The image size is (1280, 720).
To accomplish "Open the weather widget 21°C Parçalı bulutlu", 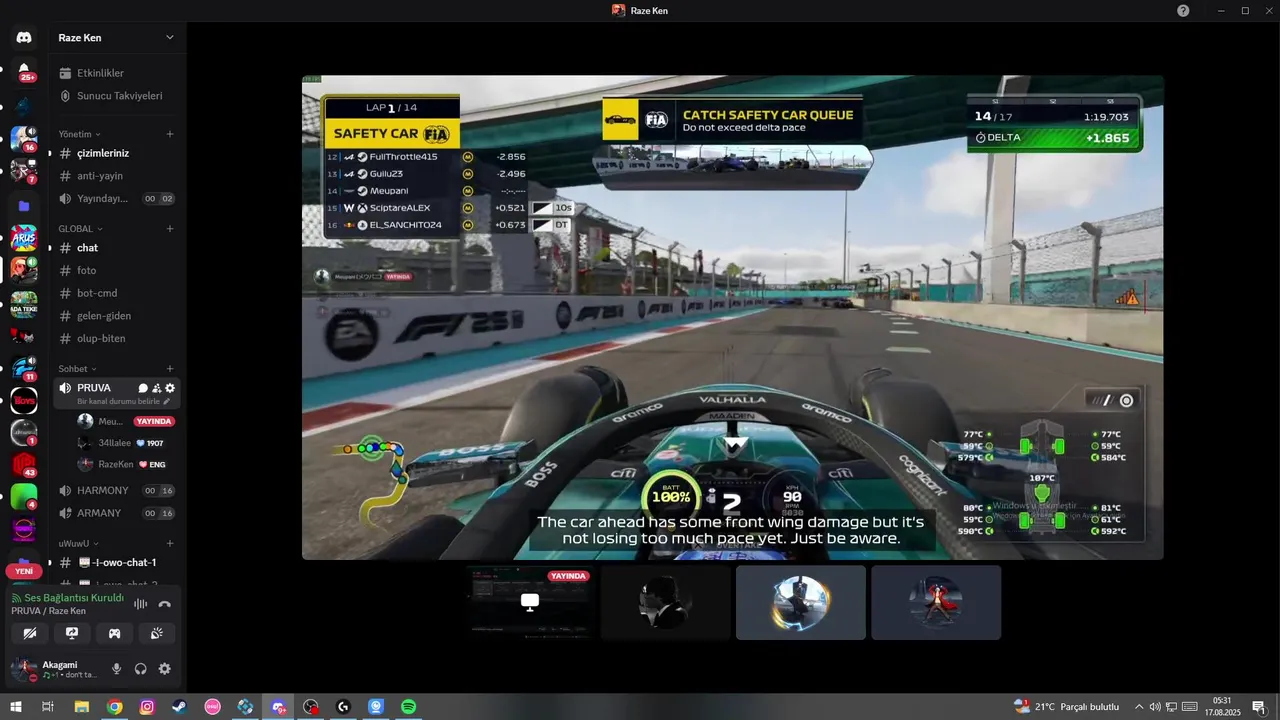I will click(x=1066, y=707).
